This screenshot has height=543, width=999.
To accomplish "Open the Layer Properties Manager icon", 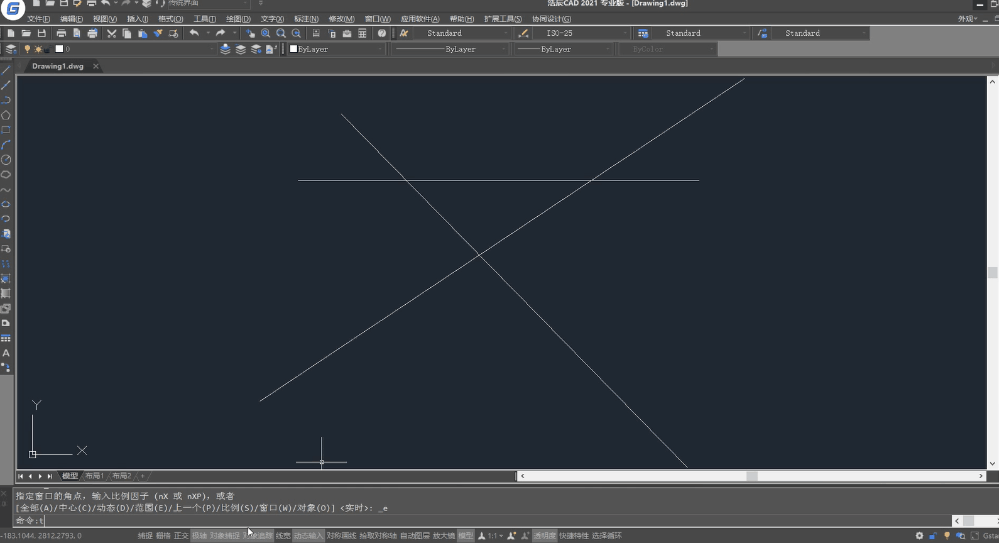I will click(11, 49).
